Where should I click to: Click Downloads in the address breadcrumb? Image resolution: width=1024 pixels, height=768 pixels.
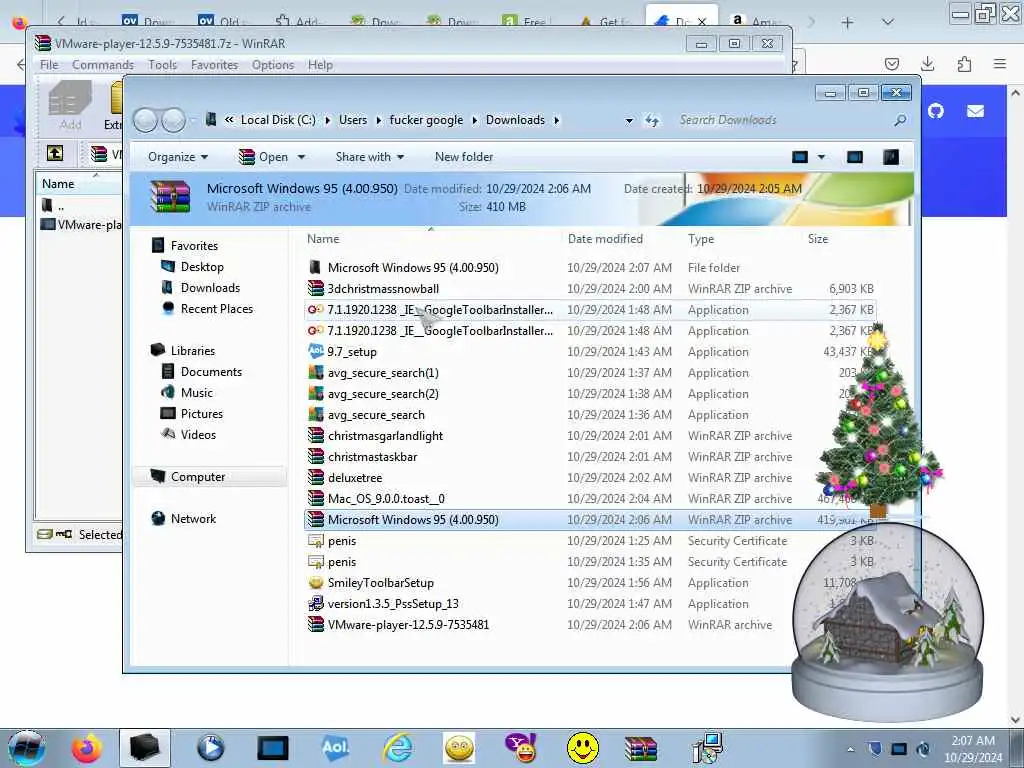[x=515, y=120]
